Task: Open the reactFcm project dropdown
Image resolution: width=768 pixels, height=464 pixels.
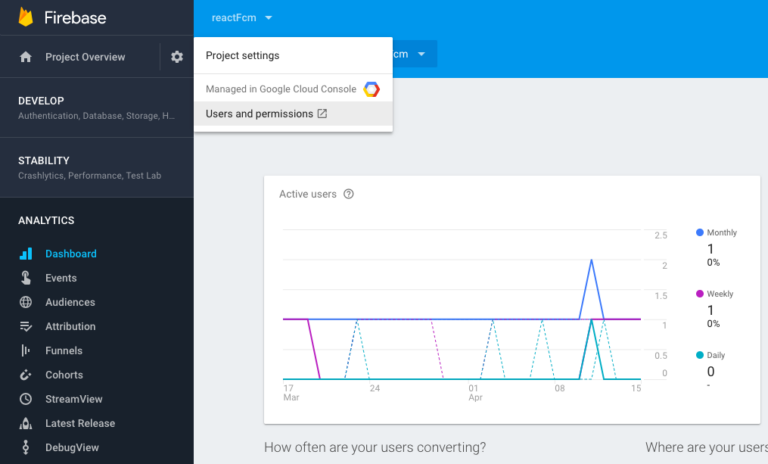Action: [x=242, y=18]
